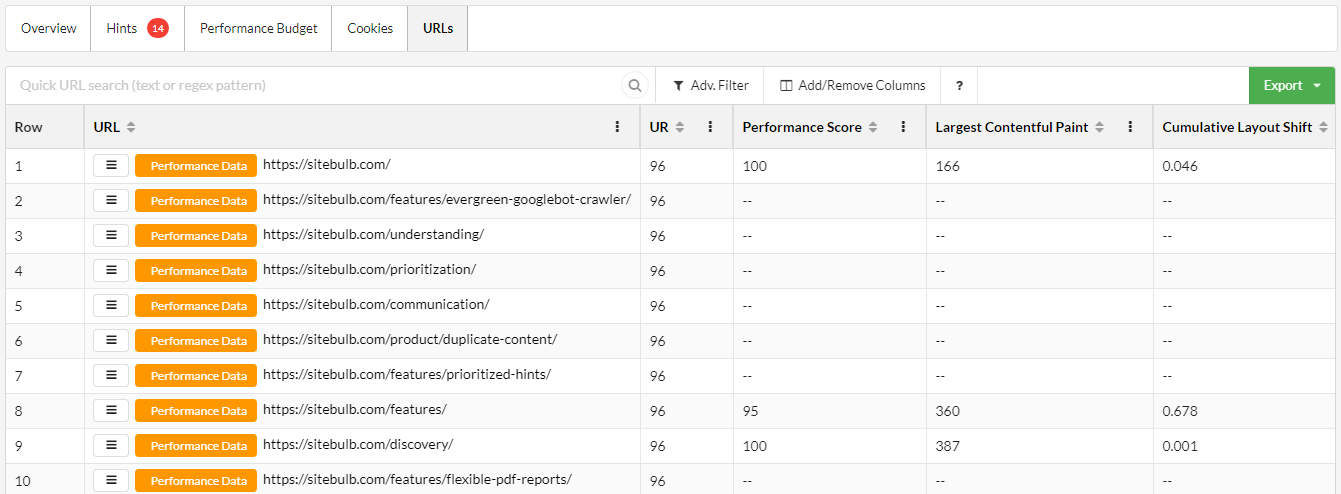This screenshot has height=494, width=1341.
Task: Sort by URL column arrows
Action: [131, 127]
